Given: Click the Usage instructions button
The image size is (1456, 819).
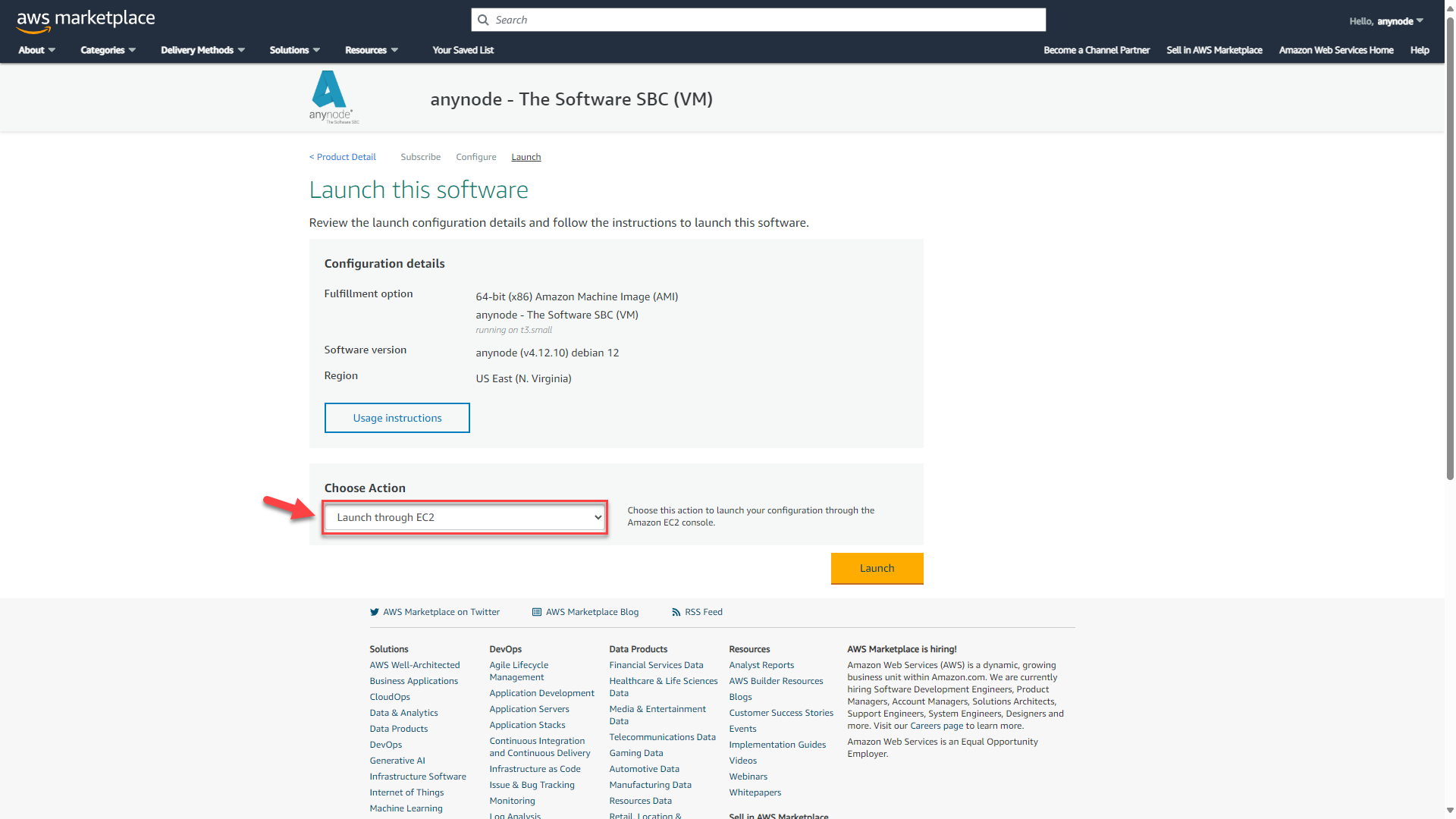Looking at the screenshot, I should 397,418.
